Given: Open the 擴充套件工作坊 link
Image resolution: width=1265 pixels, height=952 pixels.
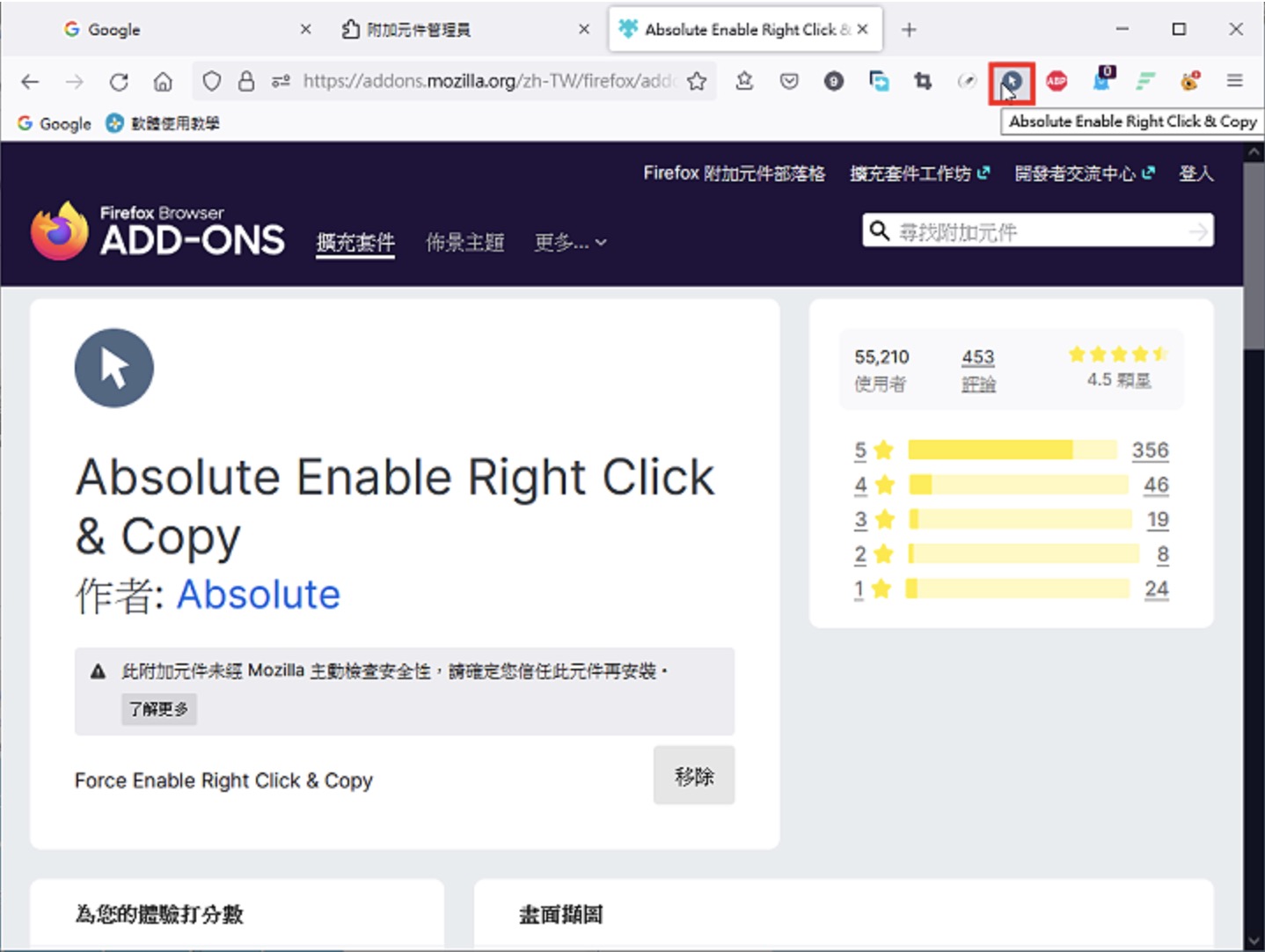Looking at the screenshot, I should 919,173.
